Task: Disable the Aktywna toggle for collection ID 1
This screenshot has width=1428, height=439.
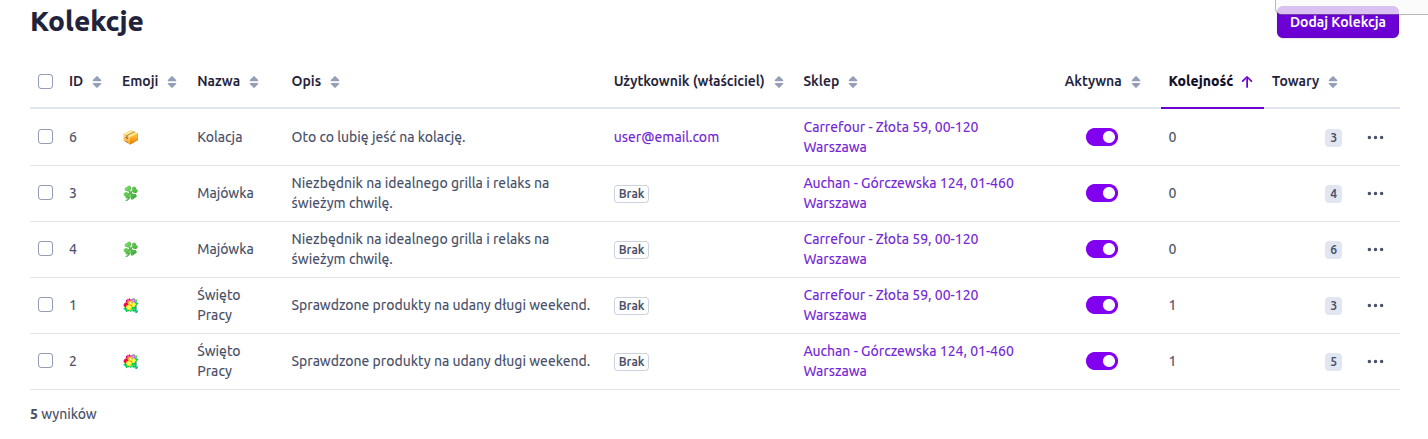Action: tap(1101, 305)
